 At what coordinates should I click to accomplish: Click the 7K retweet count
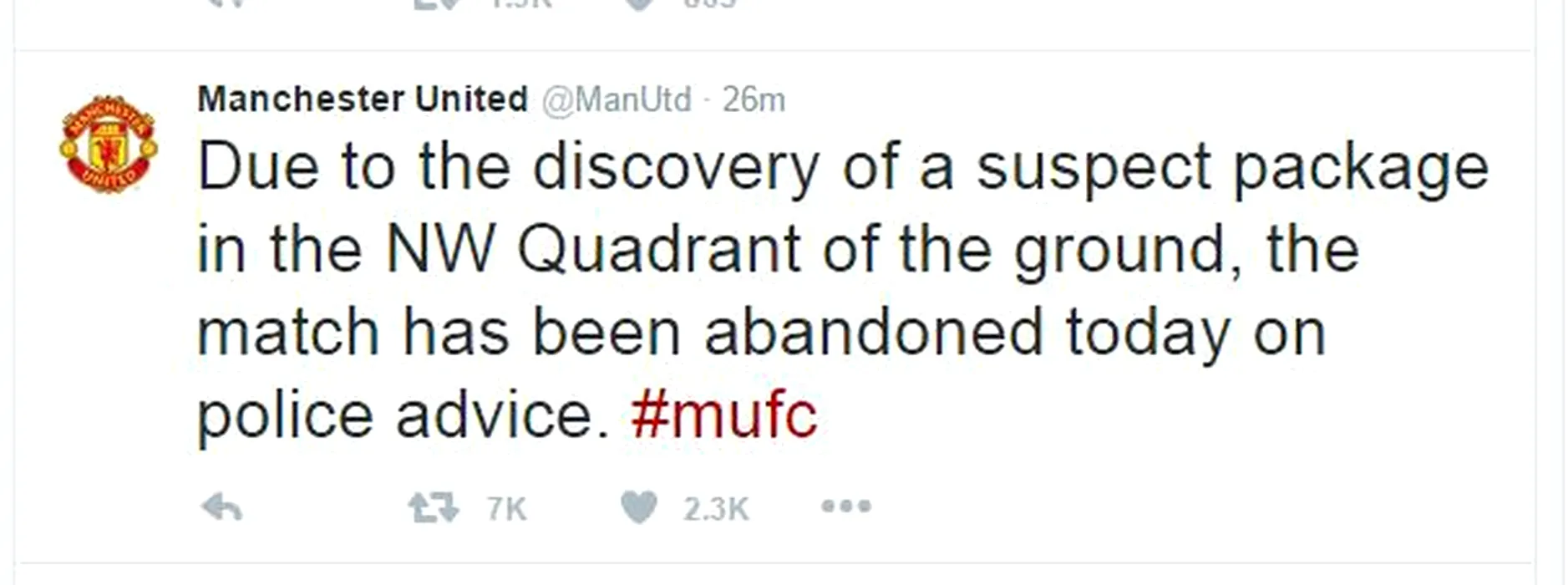click(506, 508)
